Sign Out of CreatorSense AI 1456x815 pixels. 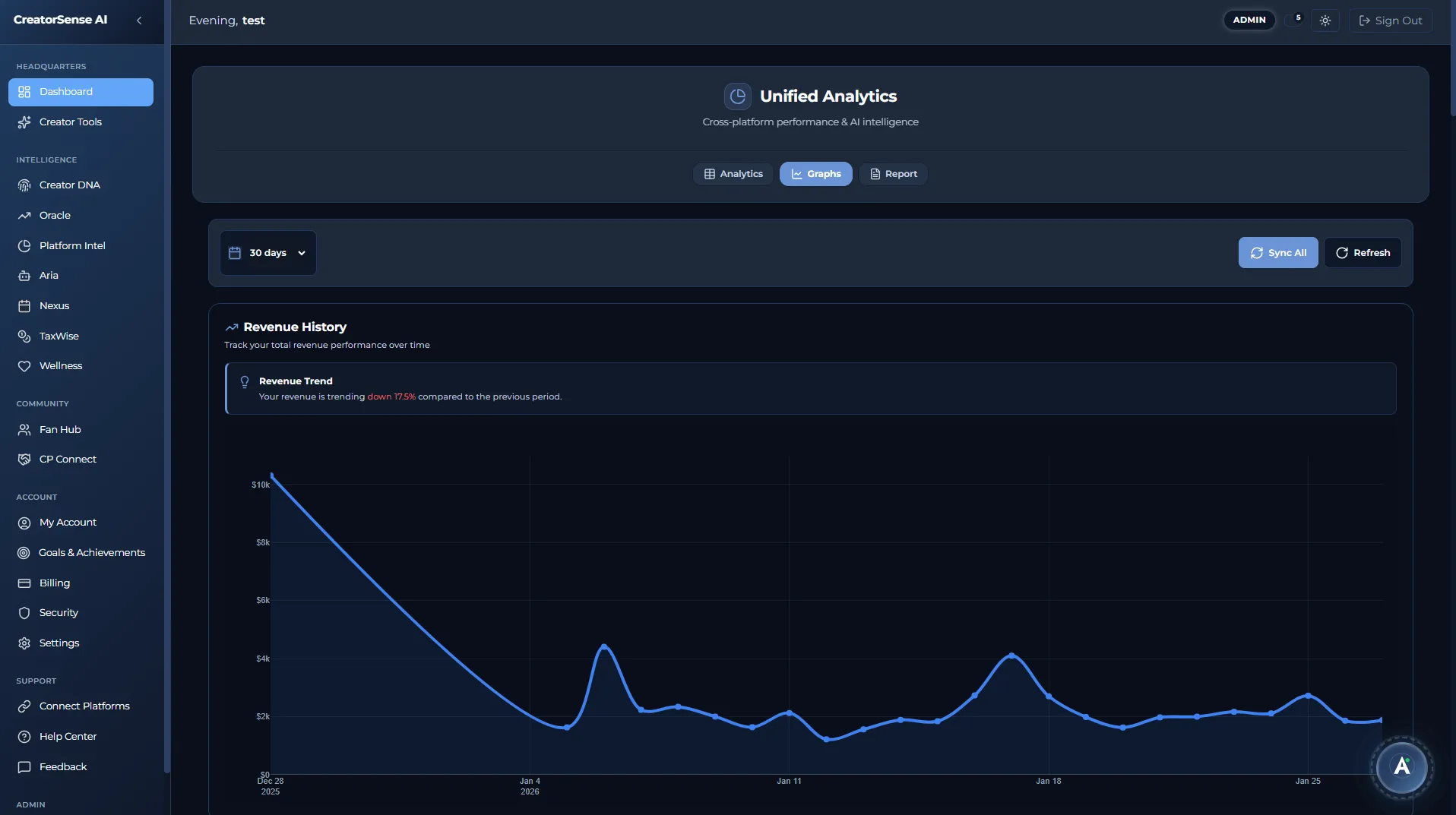(x=1390, y=21)
